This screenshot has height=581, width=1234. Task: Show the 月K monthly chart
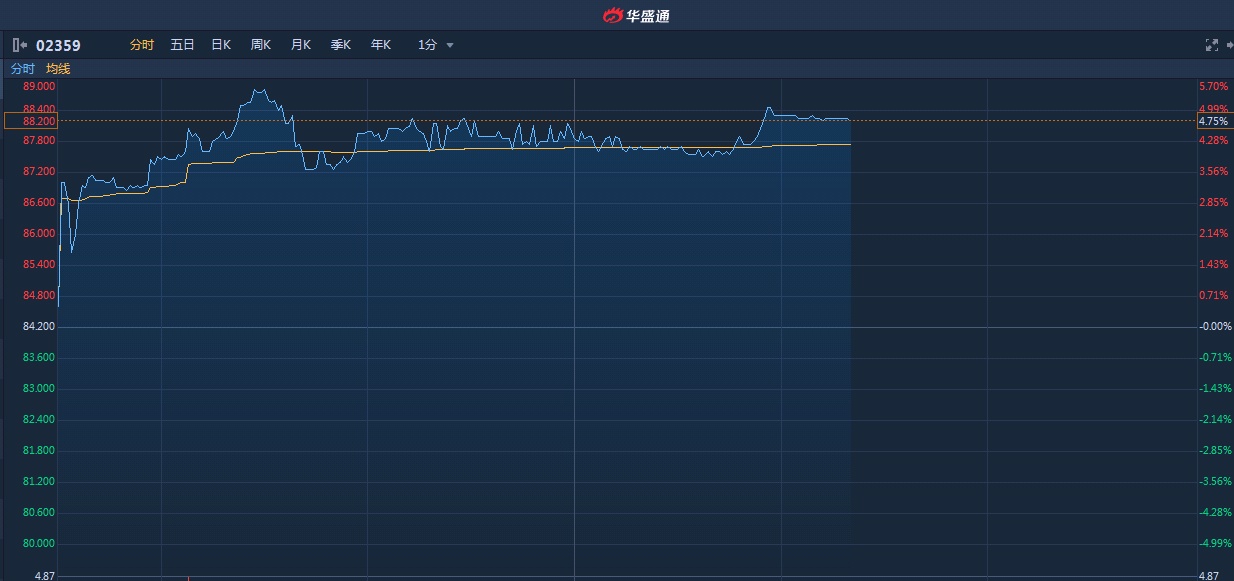click(301, 45)
